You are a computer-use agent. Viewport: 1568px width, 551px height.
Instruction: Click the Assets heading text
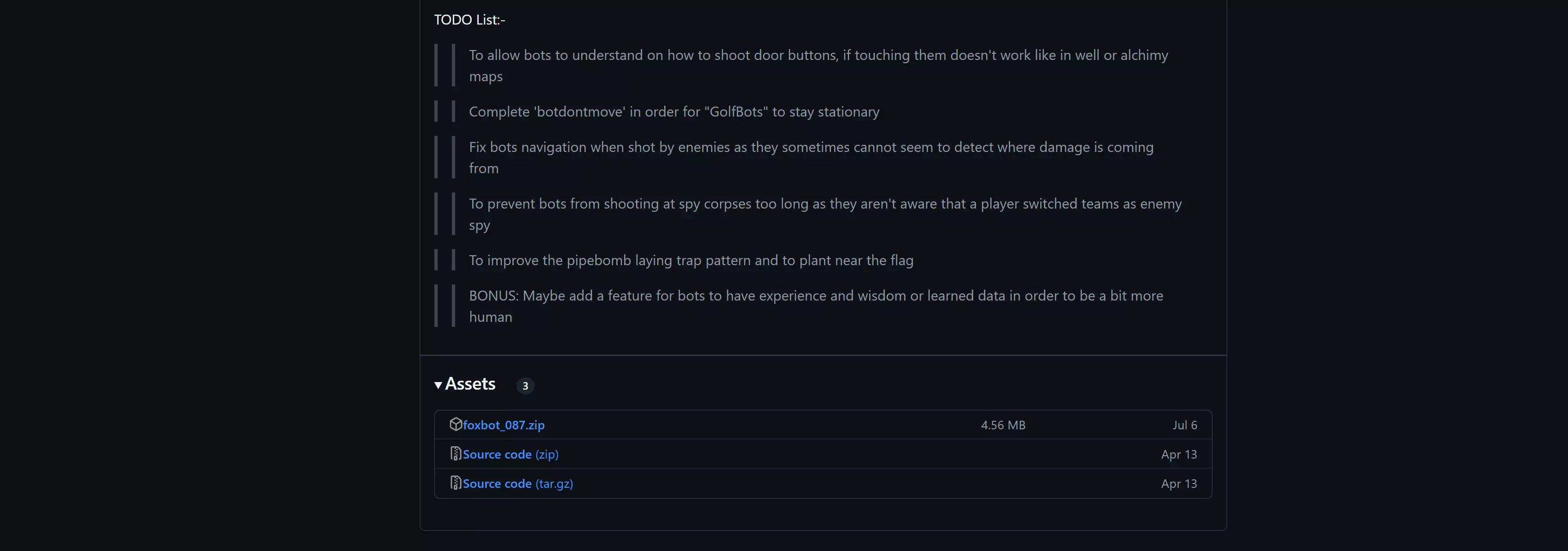[x=470, y=384]
